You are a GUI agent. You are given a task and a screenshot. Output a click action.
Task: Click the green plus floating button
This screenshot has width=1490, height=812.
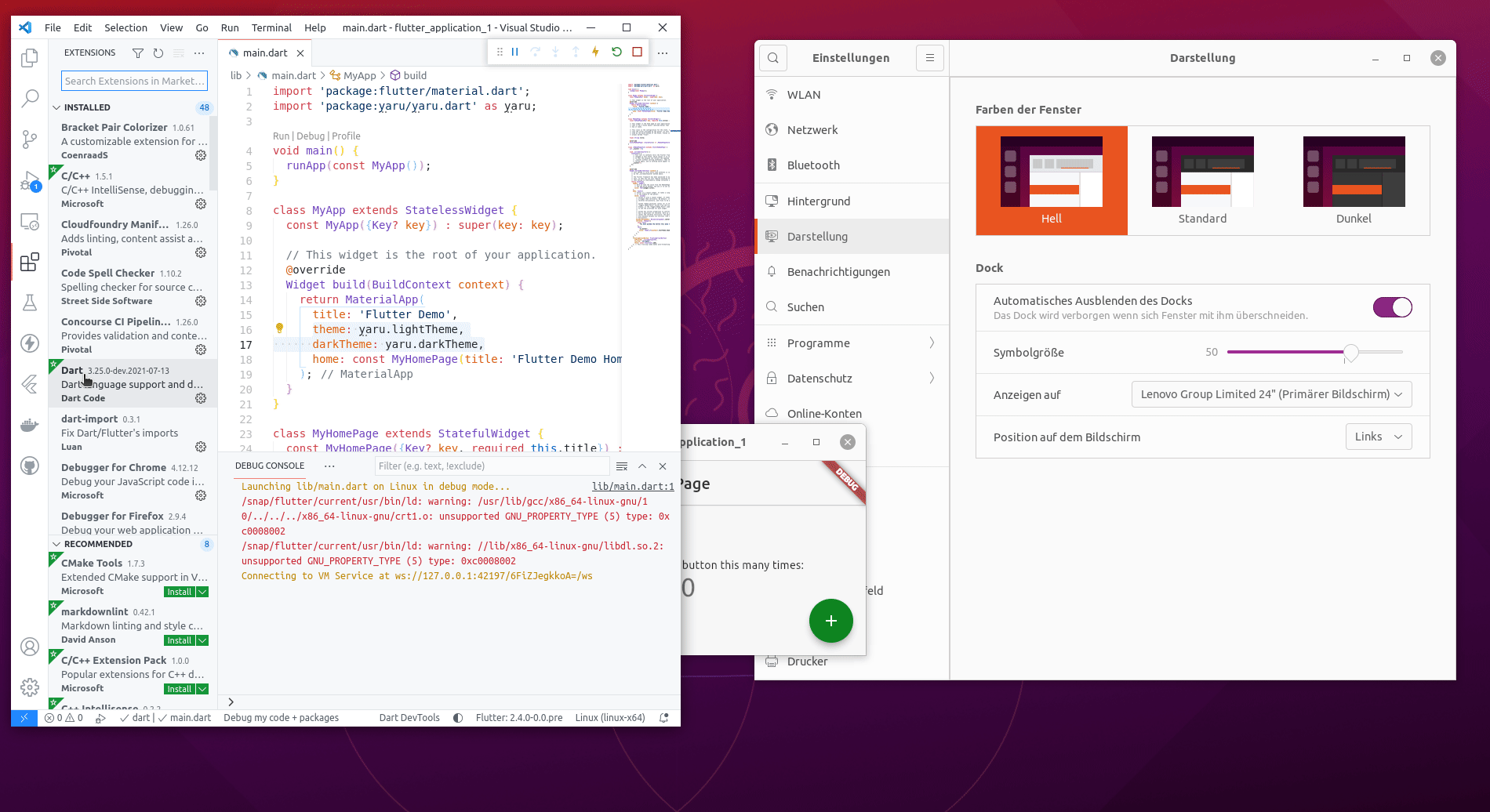point(831,621)
